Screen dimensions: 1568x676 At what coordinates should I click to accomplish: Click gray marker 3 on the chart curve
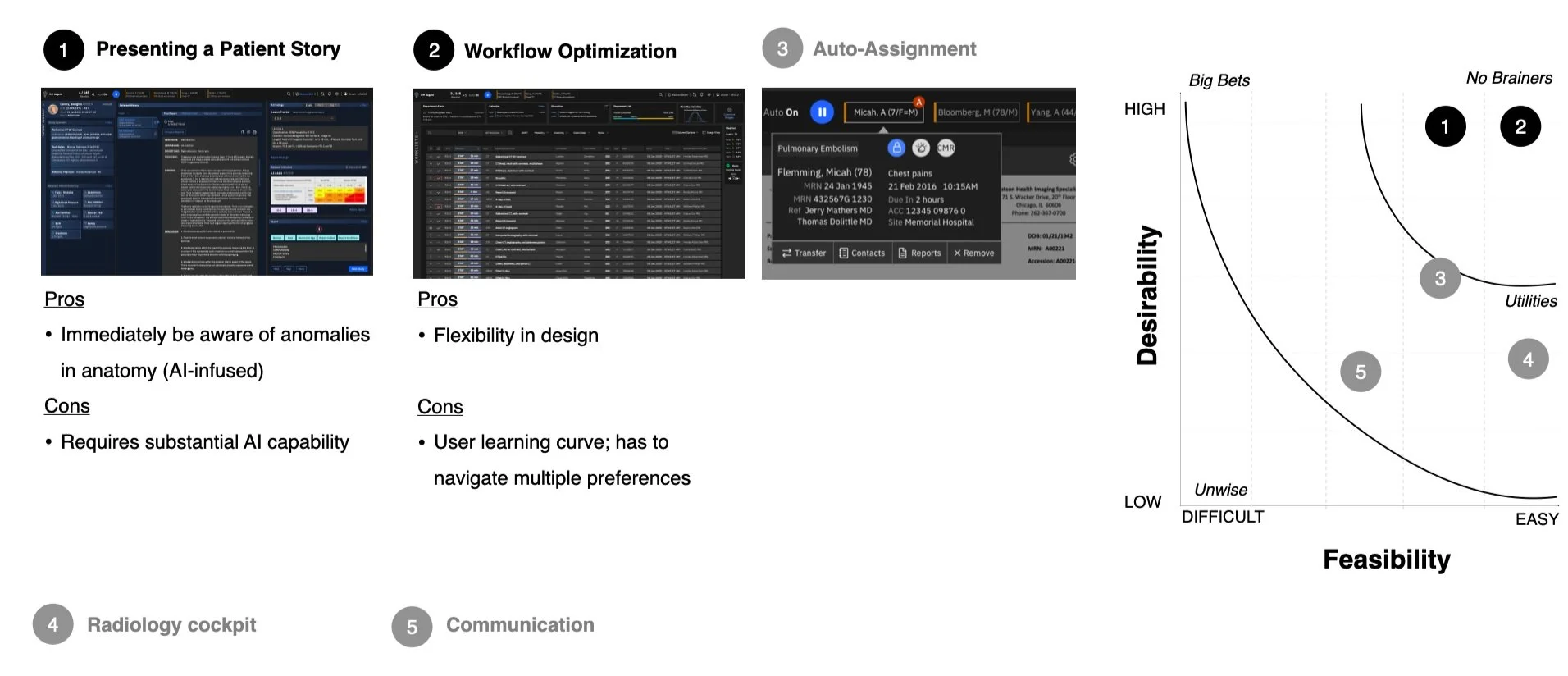click(1440, 279)
